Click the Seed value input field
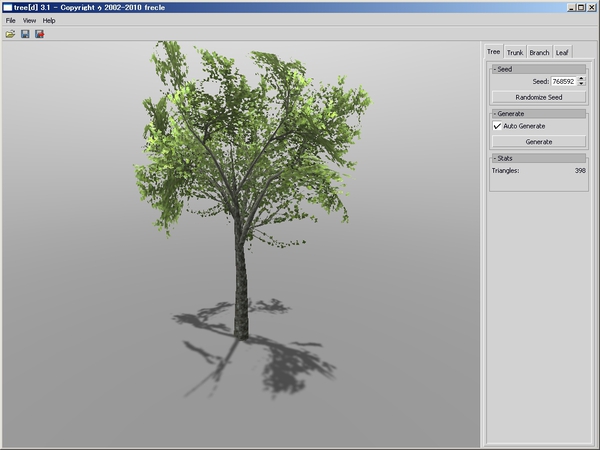 point(564,82)
